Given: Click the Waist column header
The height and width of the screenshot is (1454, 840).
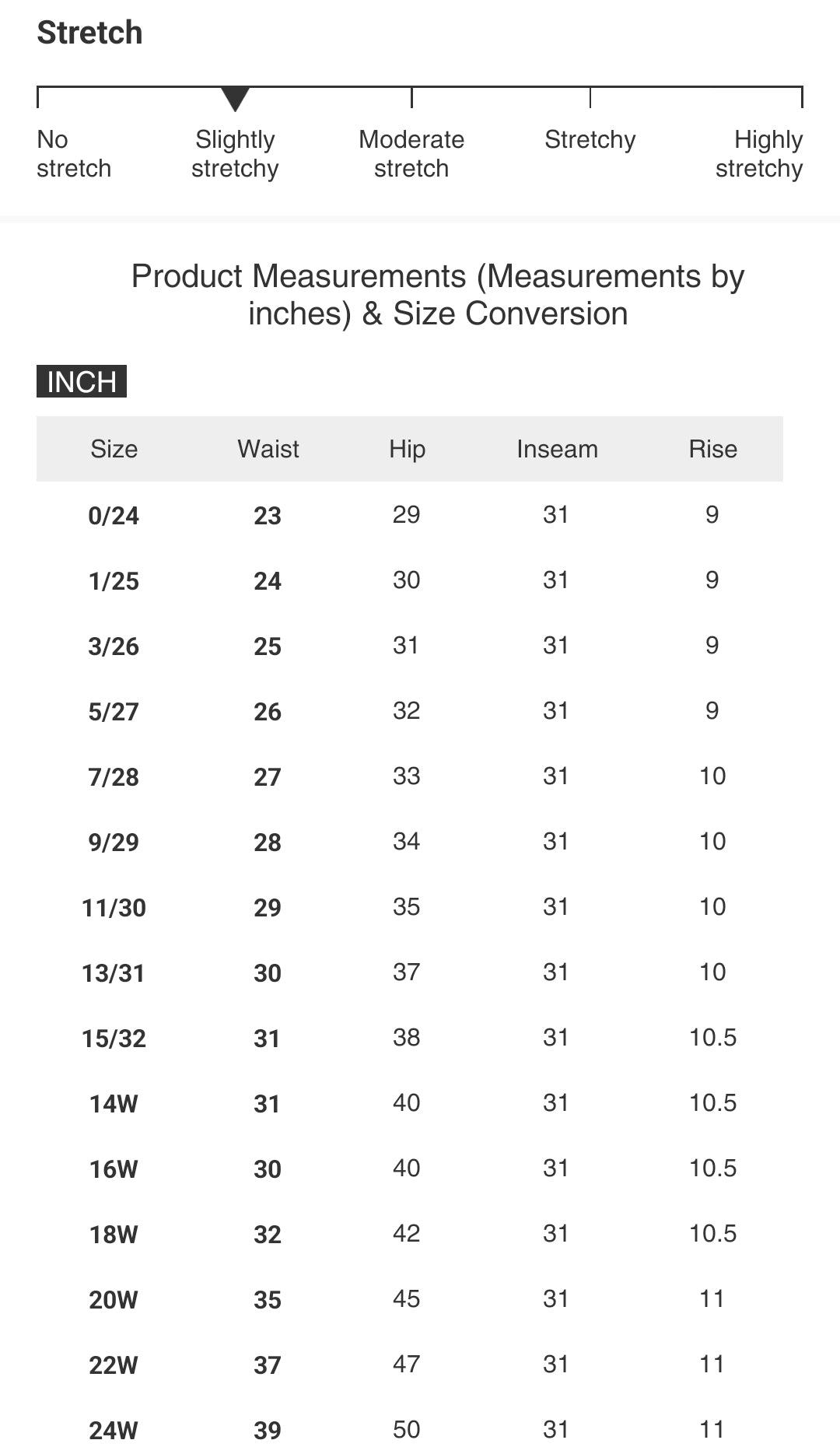Looking at the screenshot, I should click(x=268, y=449).
